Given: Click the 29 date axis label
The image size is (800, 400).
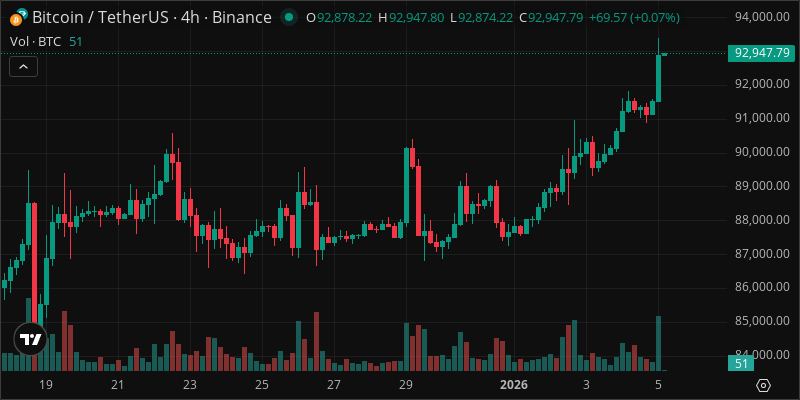Looking at the screenshot, I should 406,384.
